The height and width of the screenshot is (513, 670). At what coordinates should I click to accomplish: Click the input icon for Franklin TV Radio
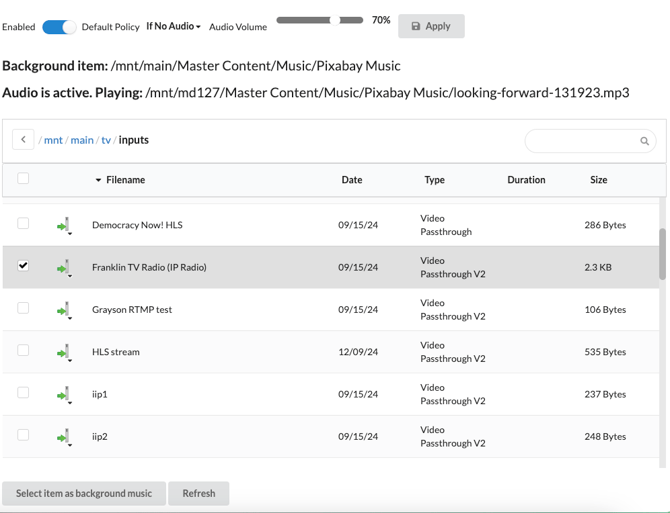64,268
